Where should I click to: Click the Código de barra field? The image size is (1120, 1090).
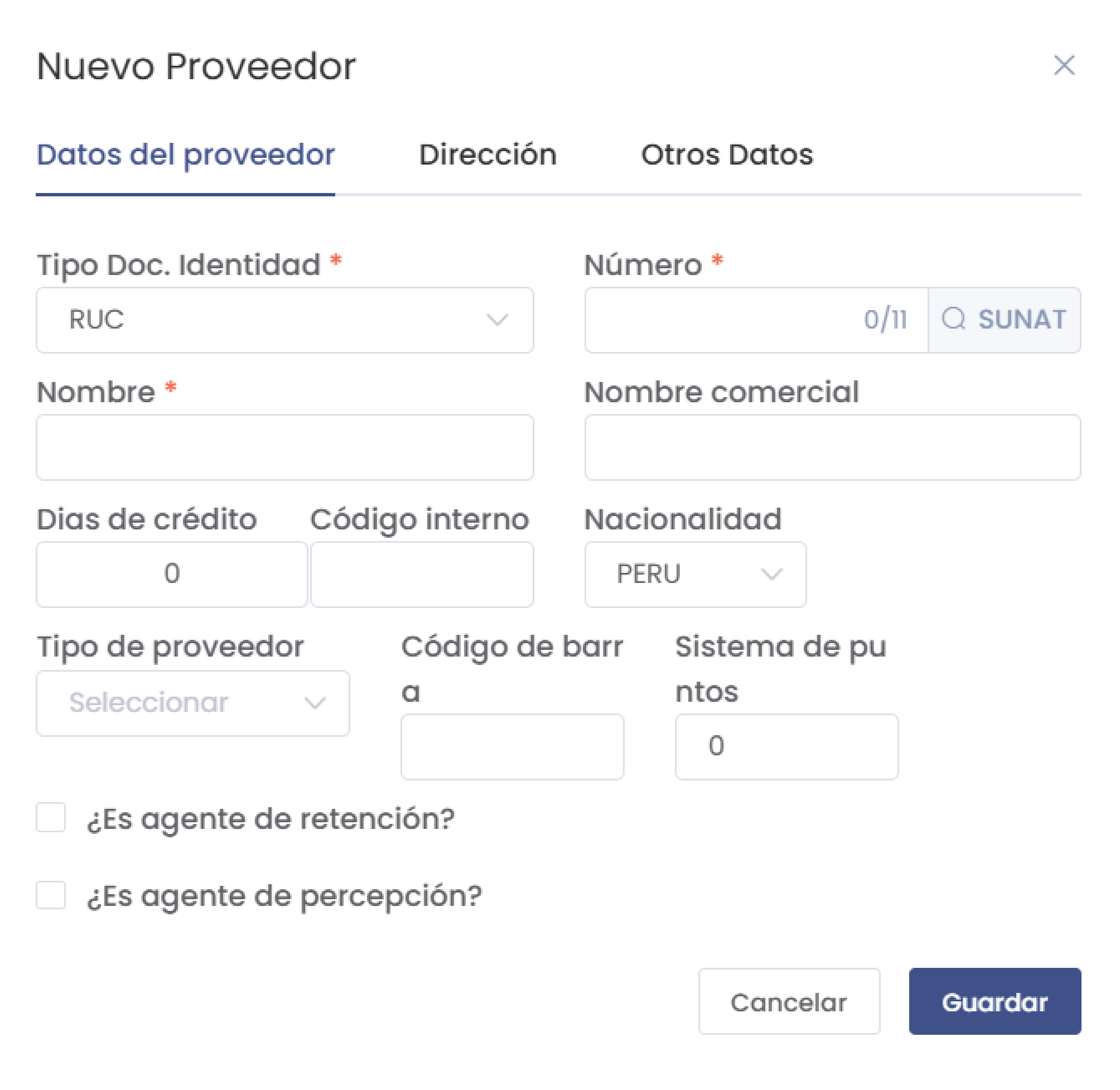click(x=512, y=746)
